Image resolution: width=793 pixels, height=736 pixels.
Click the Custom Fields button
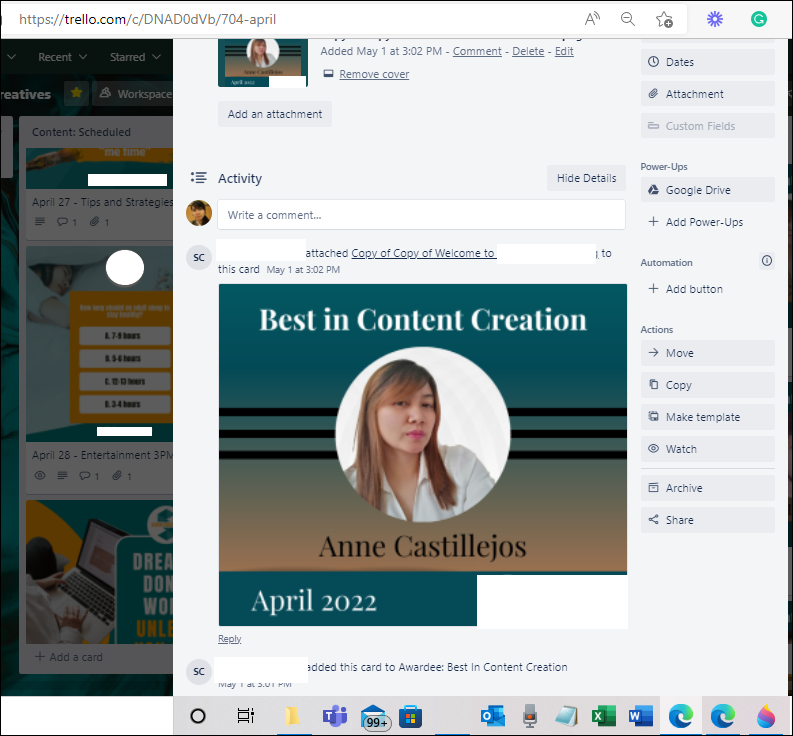tap(708, 125)
